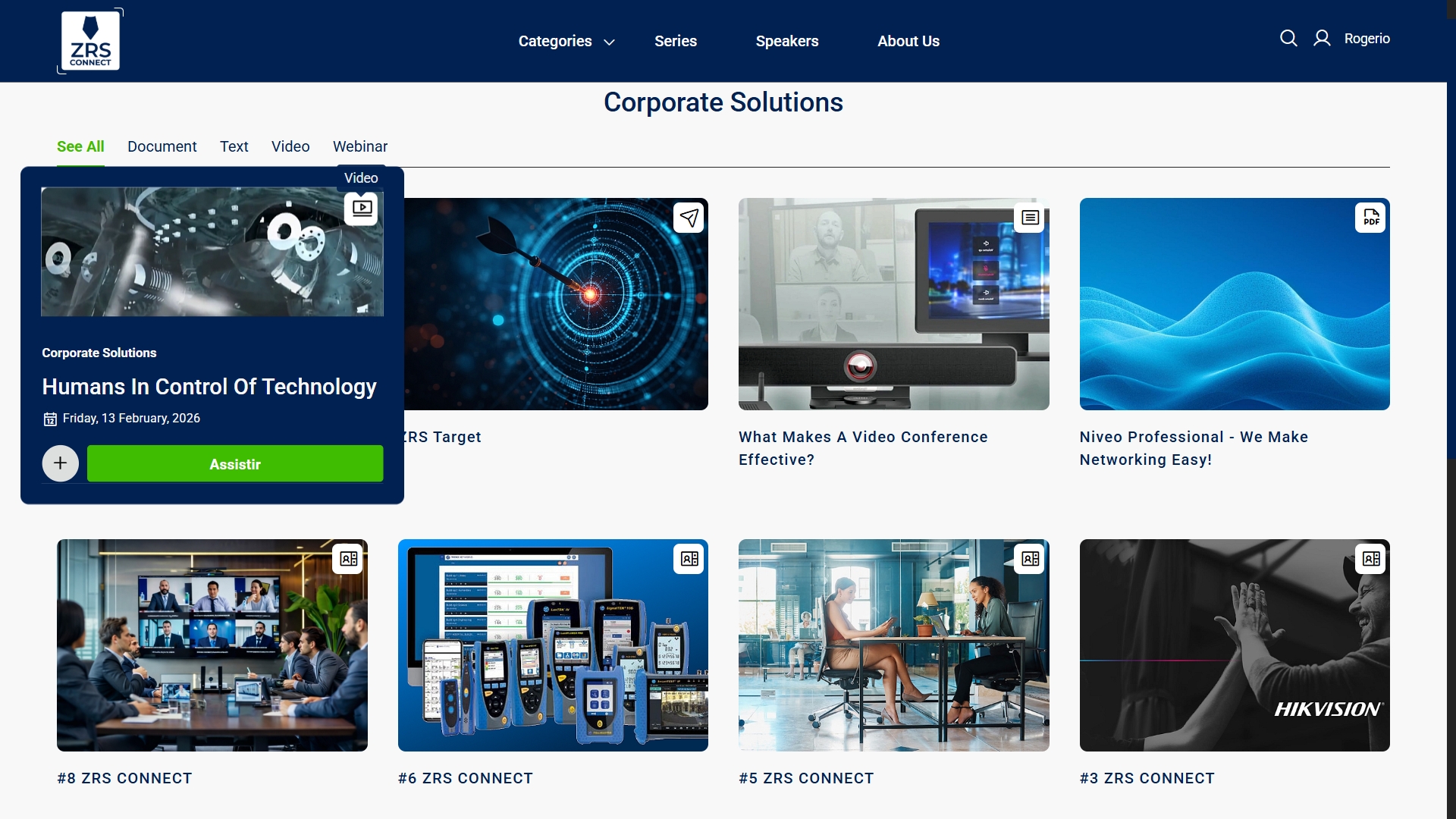Click the ZRS Connect logo
Screen dimensions: 1456x819
90,41
